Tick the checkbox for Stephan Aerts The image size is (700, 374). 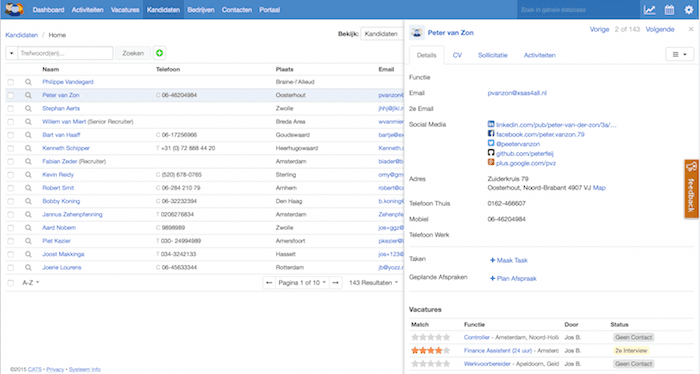tap(11, 108)
